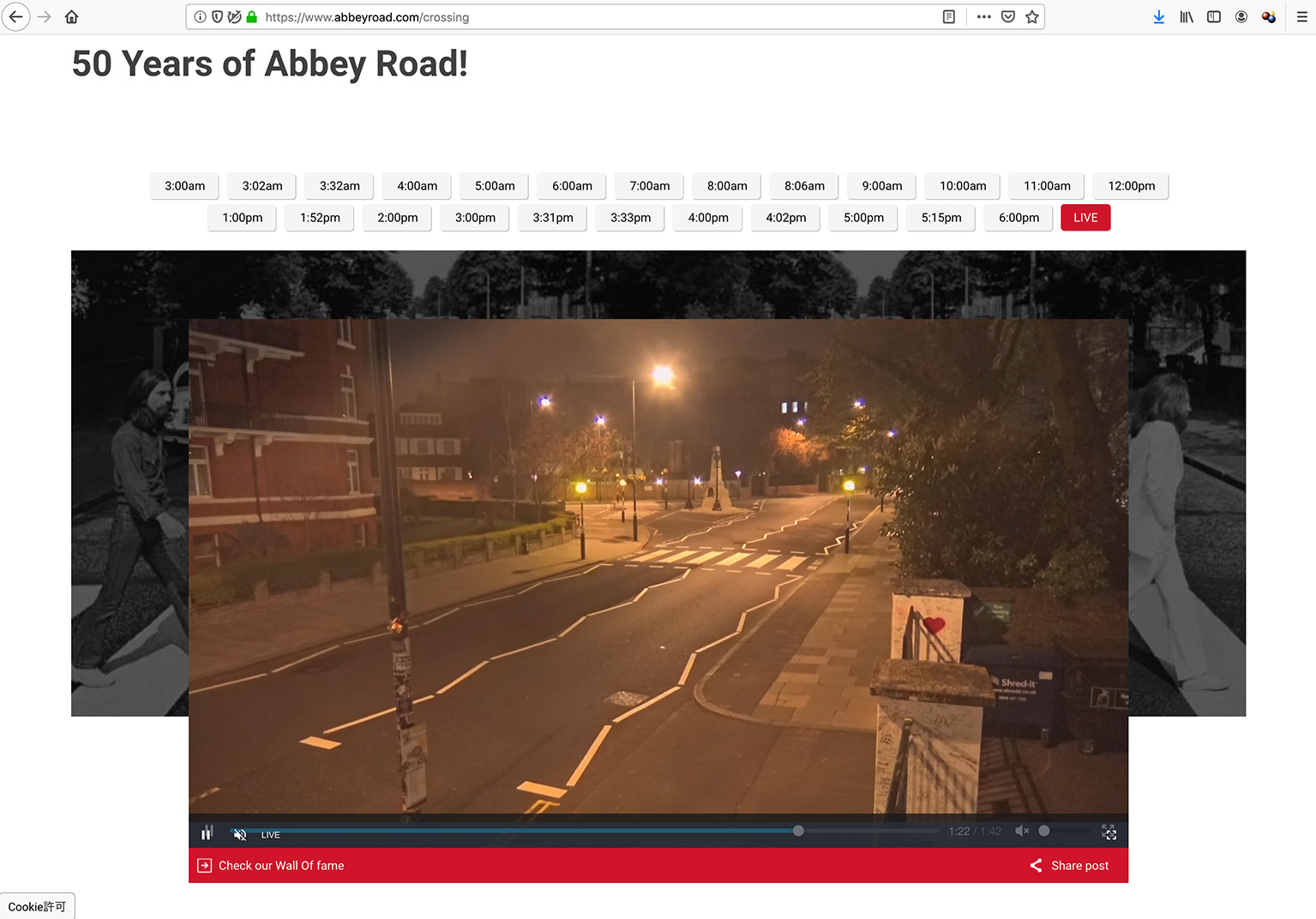The width and height of the screenshot is (1316, 919).
Task: Adjust the volume slider knob
Action: click(1044, 831)
